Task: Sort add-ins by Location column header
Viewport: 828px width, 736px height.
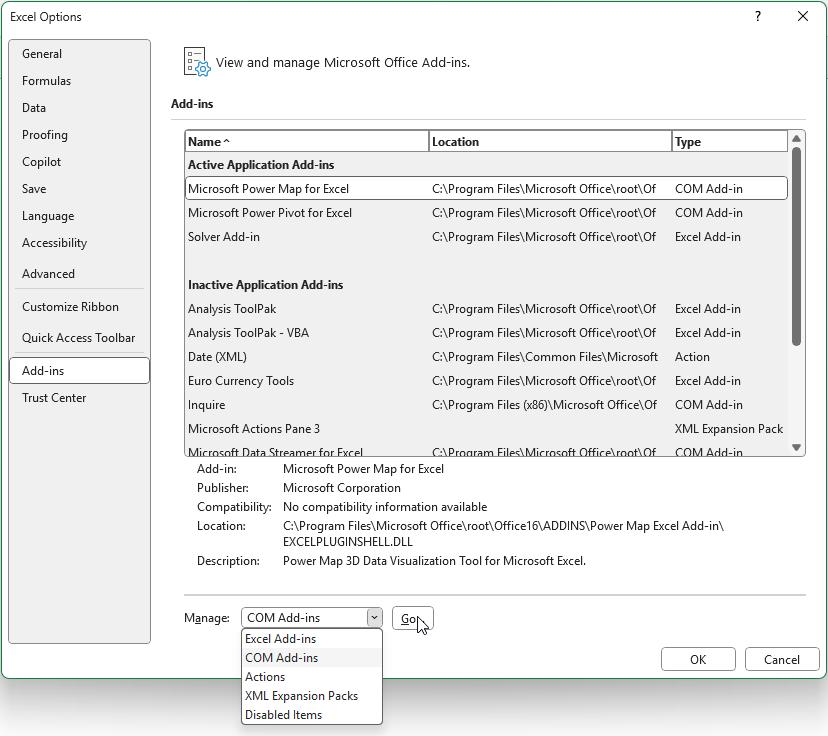Action: (550, 141)
